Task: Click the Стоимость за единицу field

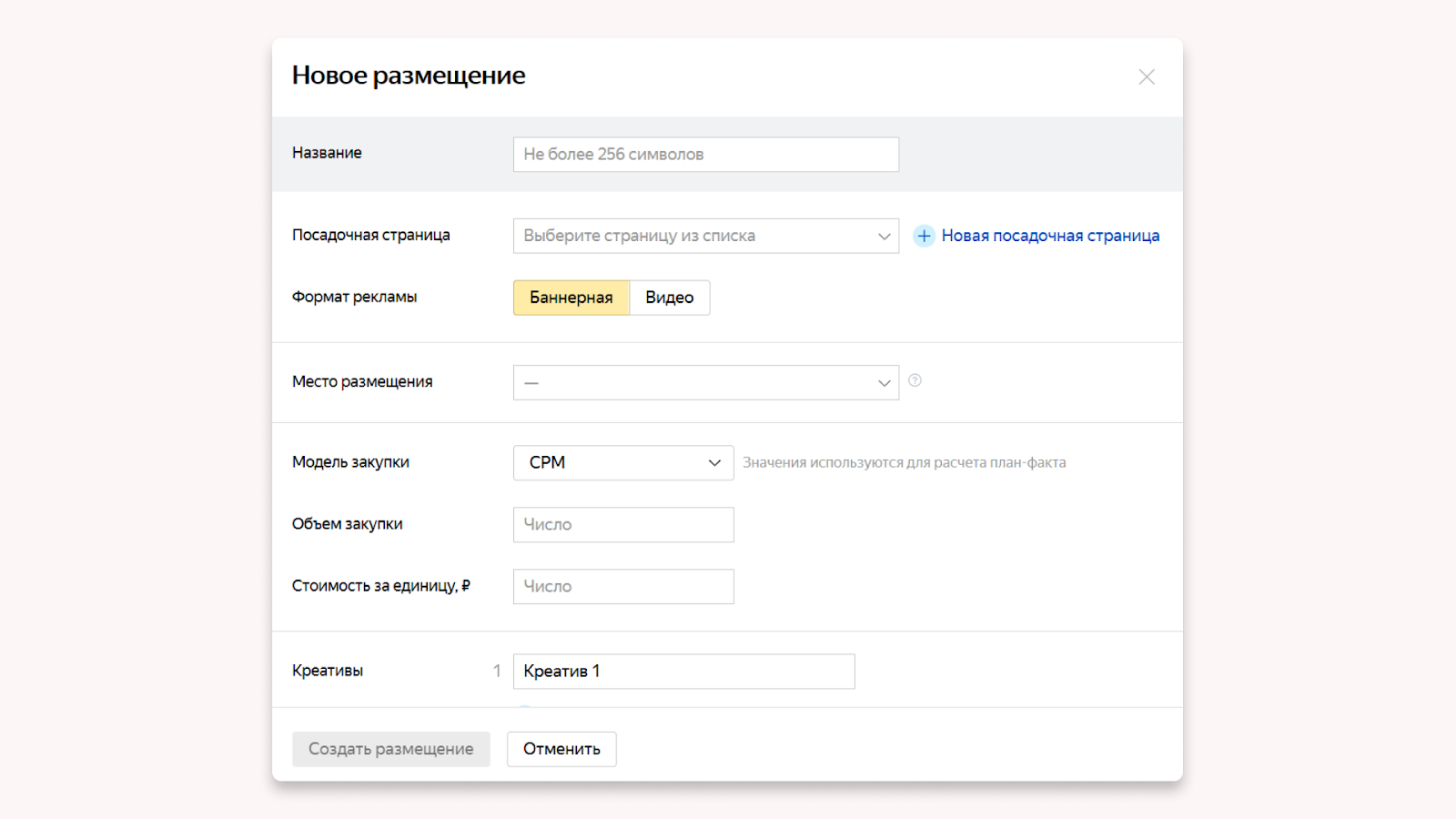Action: [x=623, y=587]
